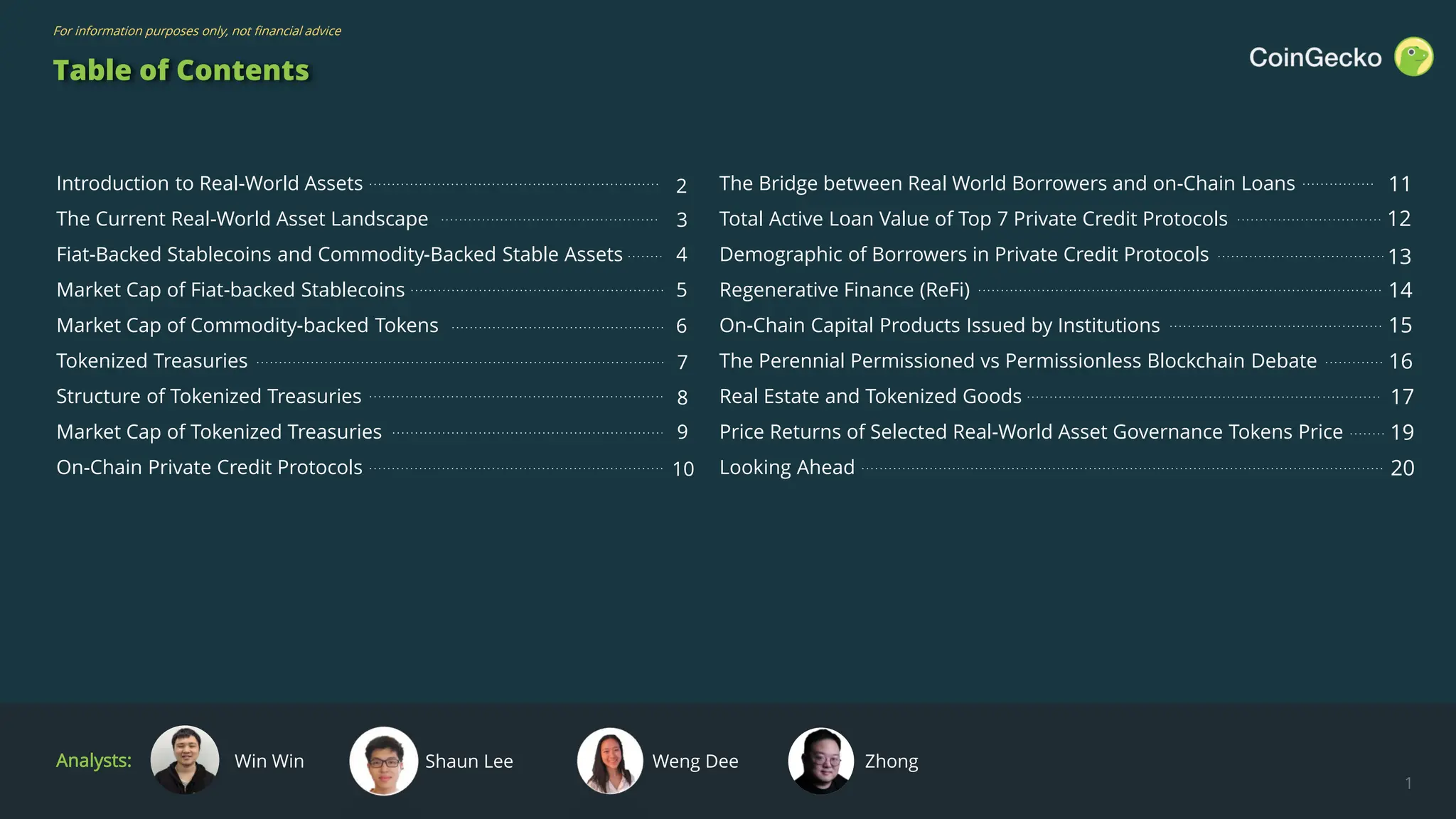The image size is (1456, 819).
Task: Click slide page number 1 in footer
Action: 1408,783
